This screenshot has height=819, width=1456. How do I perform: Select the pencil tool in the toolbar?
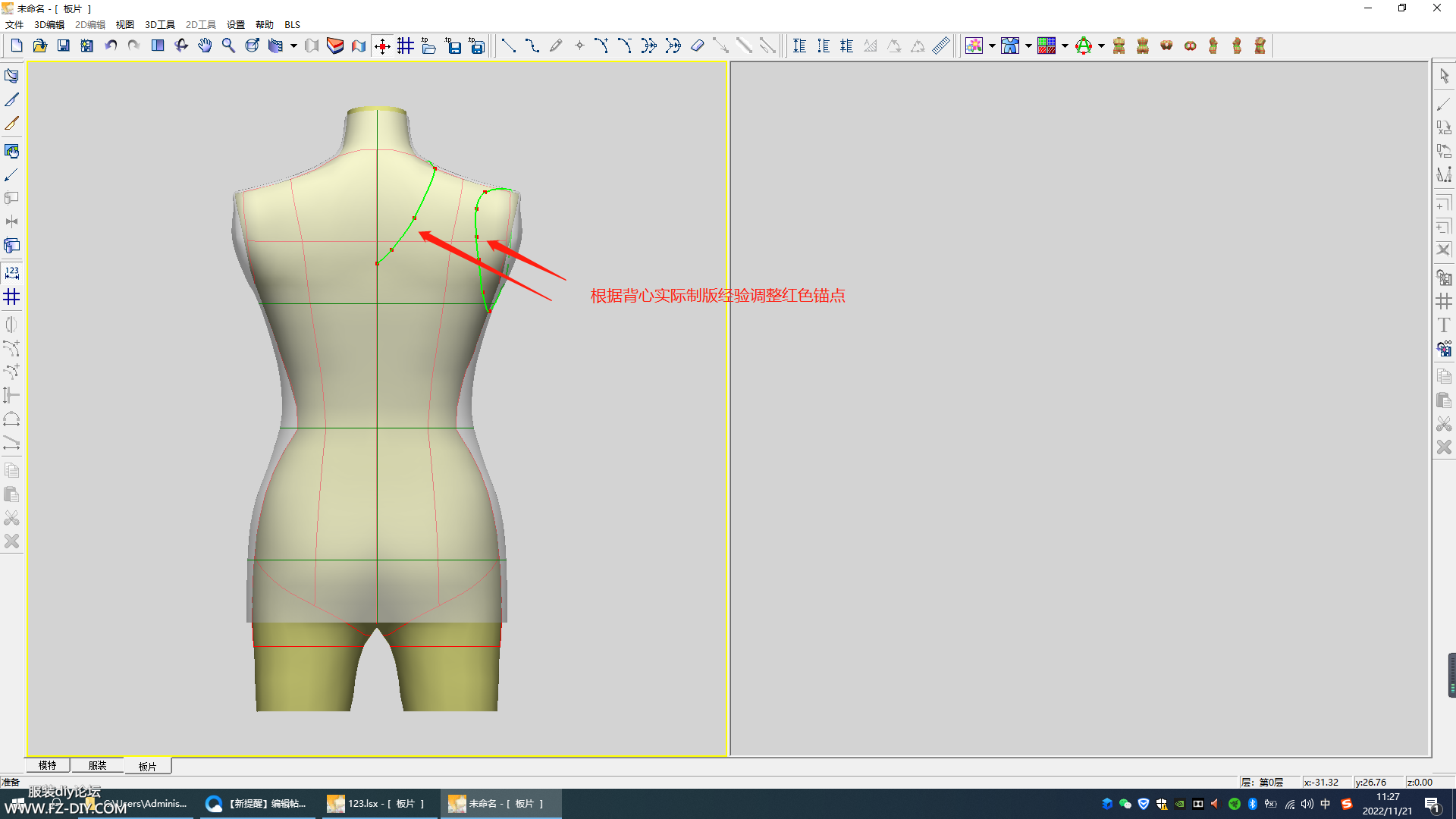(556, 46)
